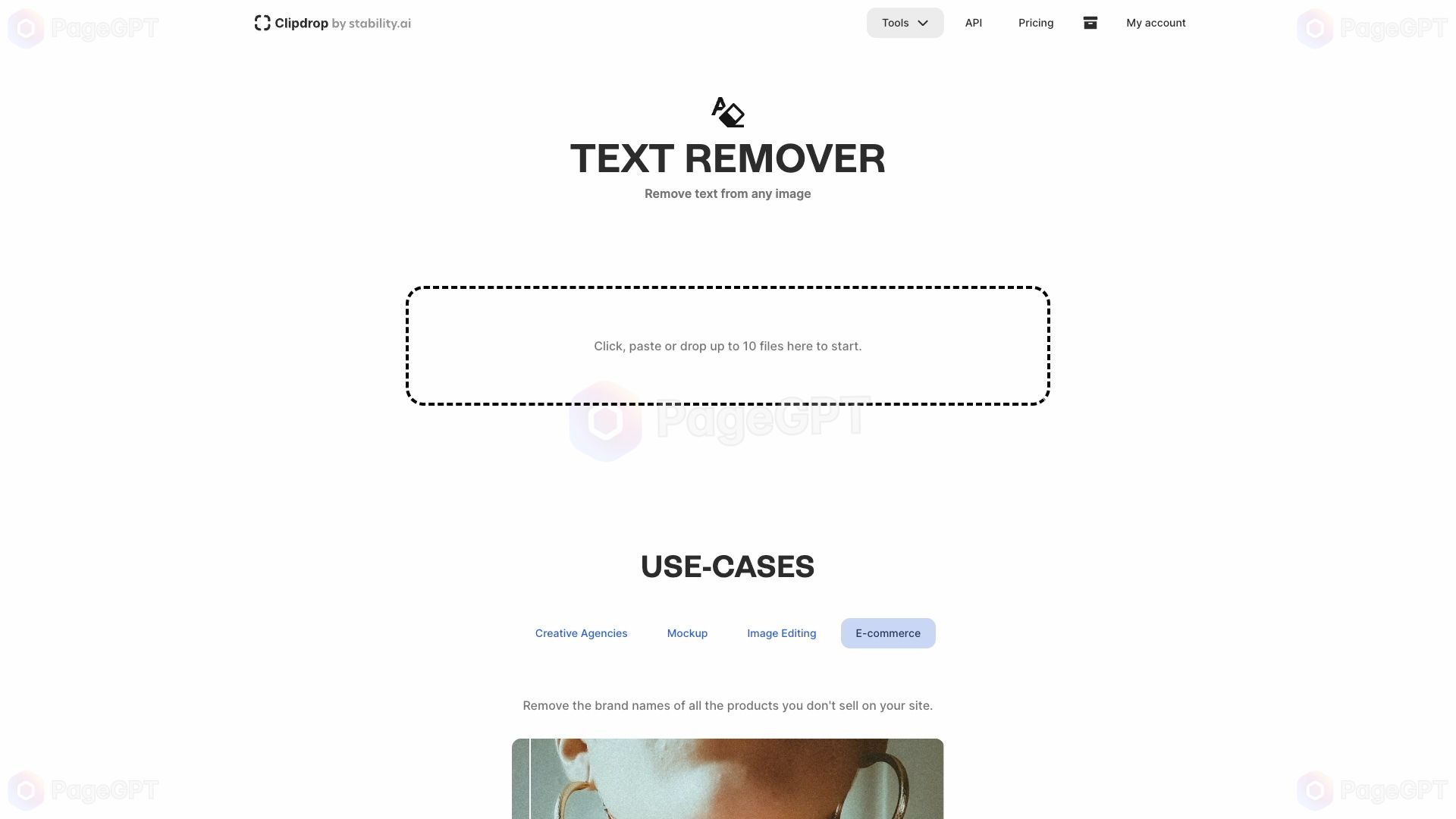Expand Tools chevron in navigation bar
The height and width of the screenshot is (819, 1456).
coord(922,22)
